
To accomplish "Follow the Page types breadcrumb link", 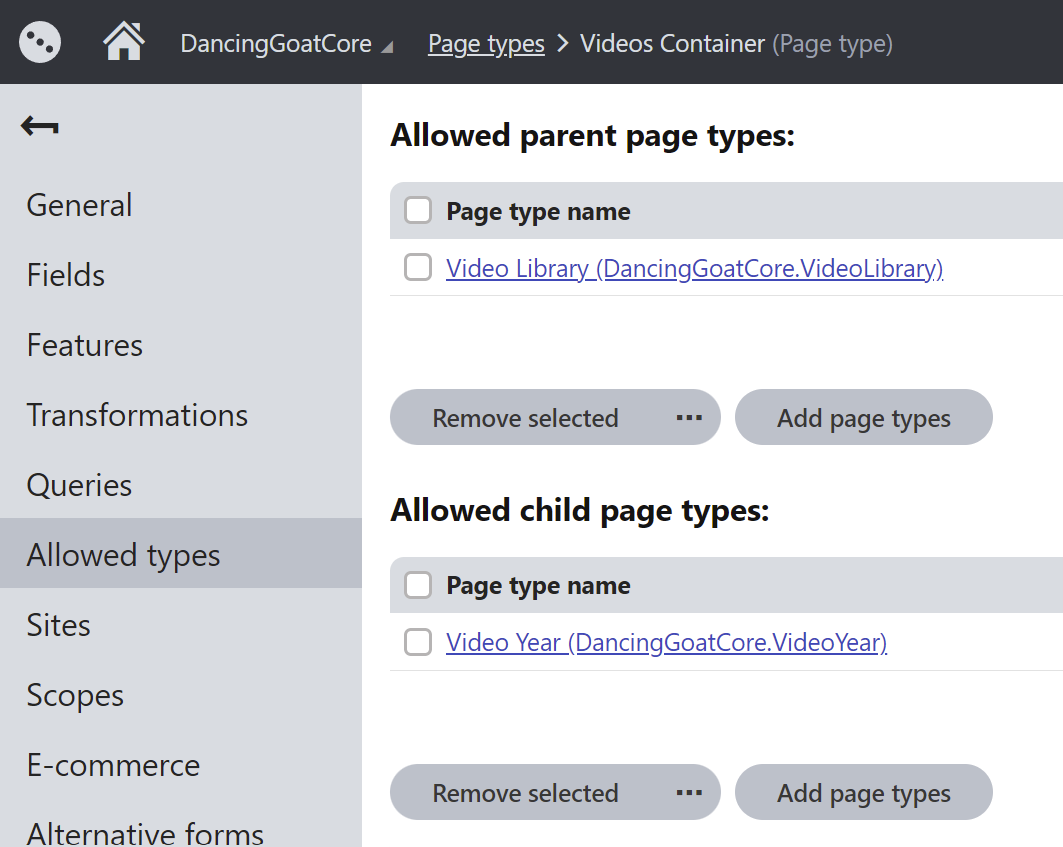I will (x=486, y=44).
